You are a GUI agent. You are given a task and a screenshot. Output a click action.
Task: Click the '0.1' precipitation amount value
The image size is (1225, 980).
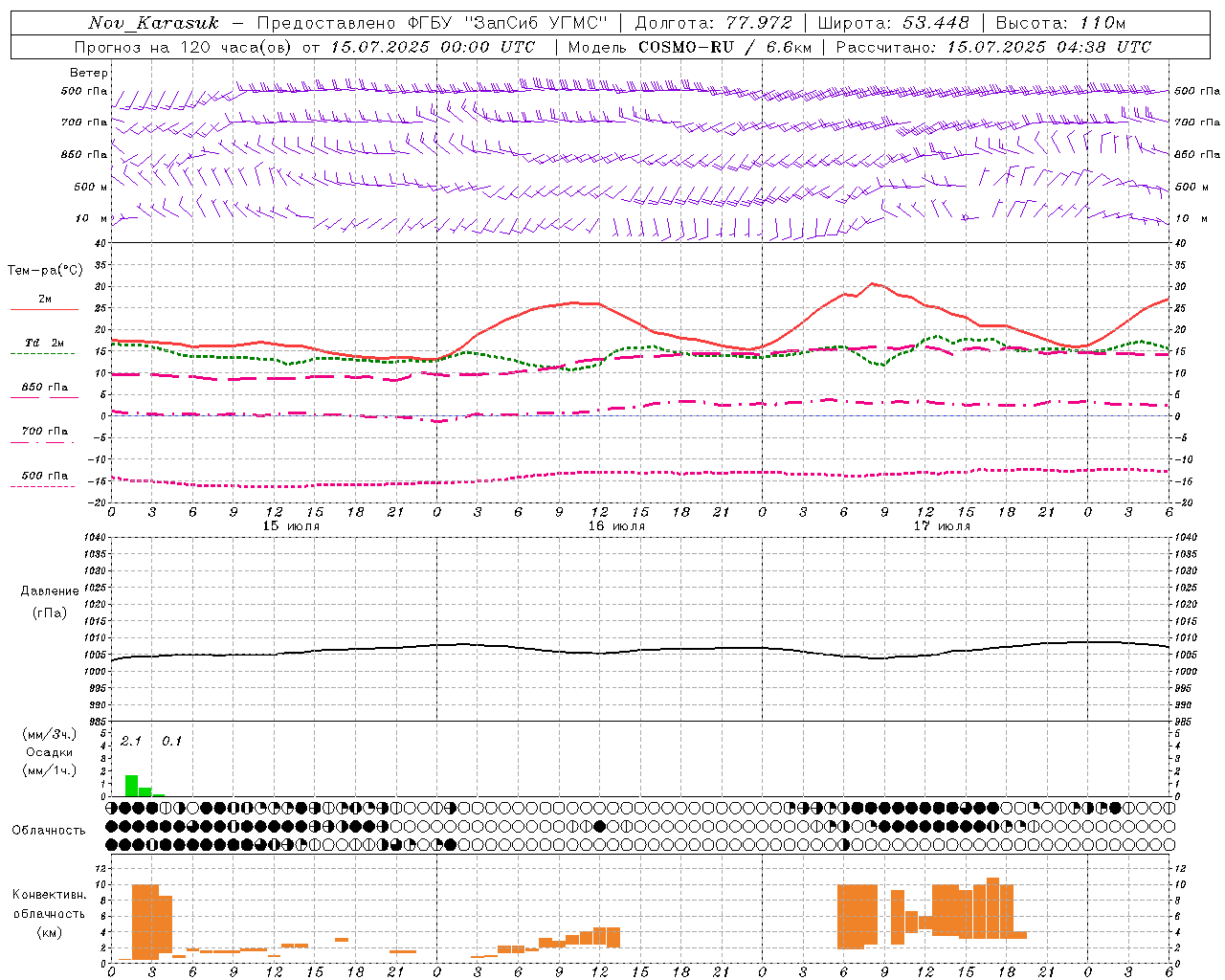click(x=171, y=741)
